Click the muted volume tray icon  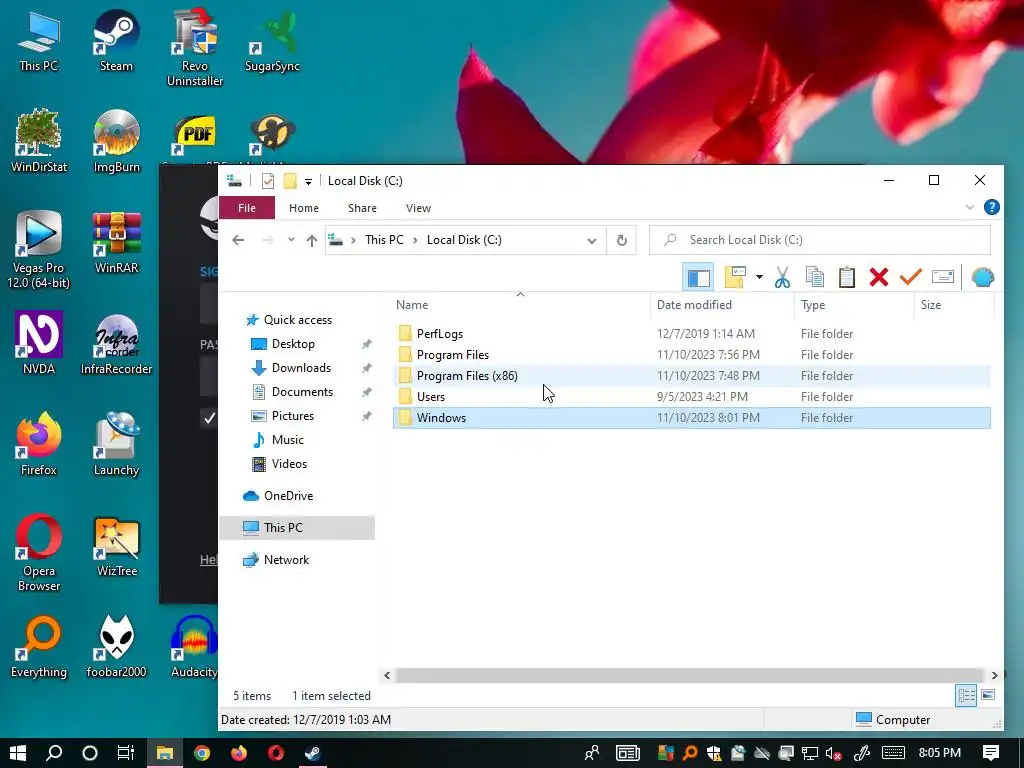(x=833, y=754)
